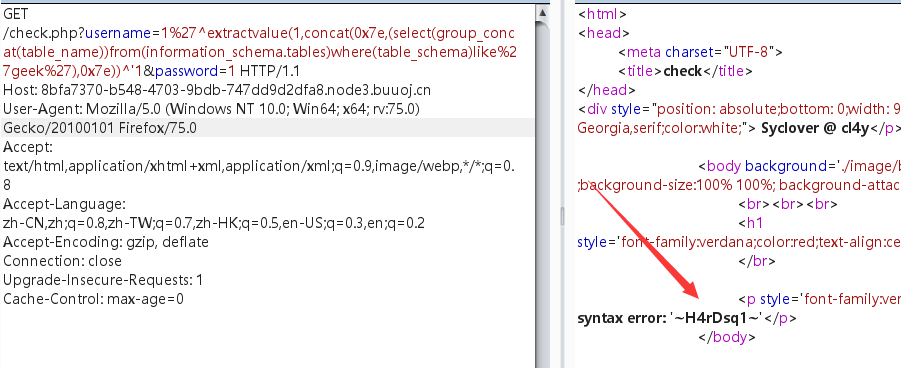Click the '<br><br><br>' line in response
Image resolution: width=901 pixels, height=368 pixels.
788,204
